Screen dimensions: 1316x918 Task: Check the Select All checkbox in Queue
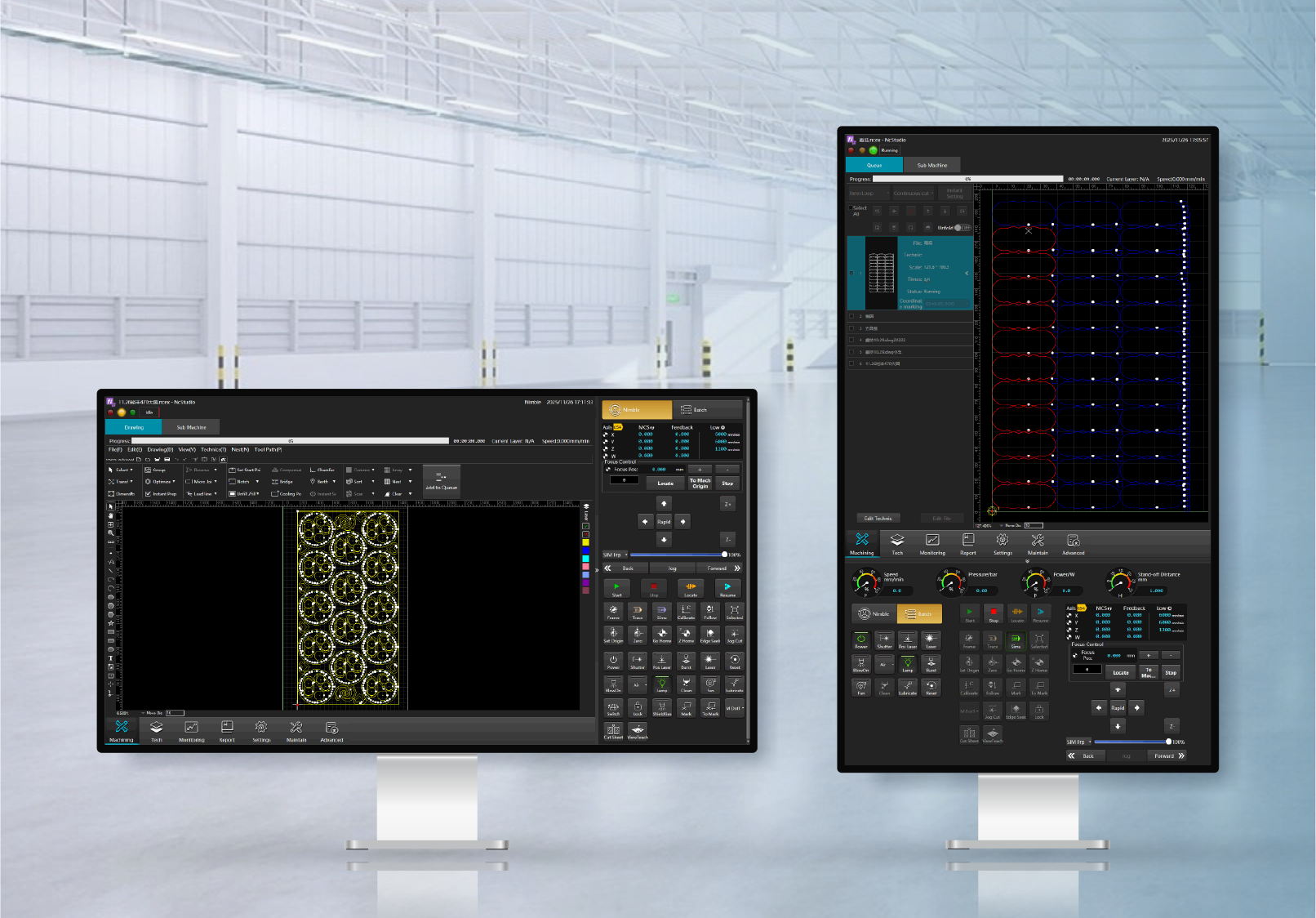coord(850,208)
